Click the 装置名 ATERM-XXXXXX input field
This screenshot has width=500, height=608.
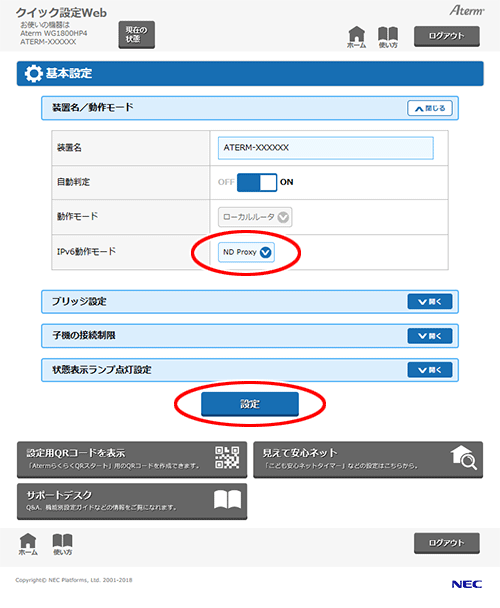pos(326,148)
